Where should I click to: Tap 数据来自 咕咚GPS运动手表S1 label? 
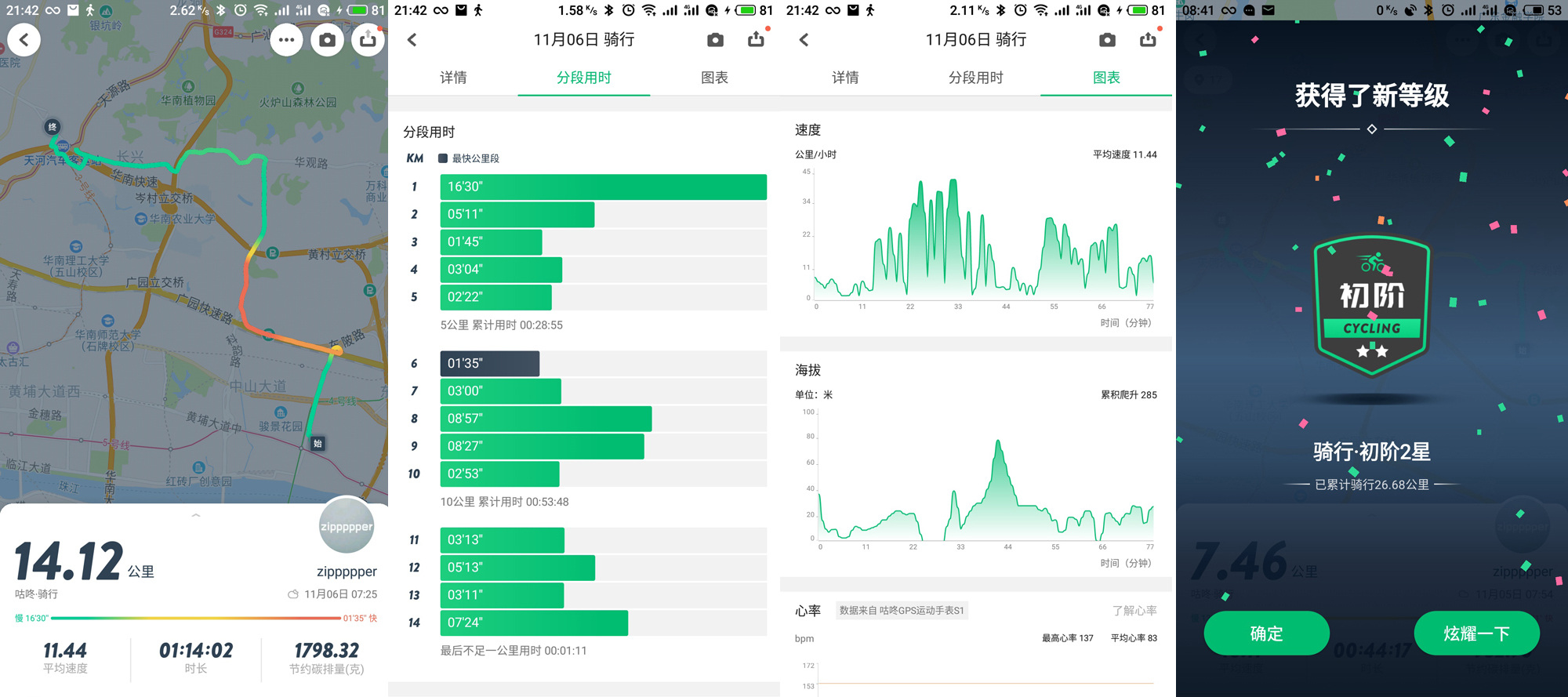tap(902, 610)
